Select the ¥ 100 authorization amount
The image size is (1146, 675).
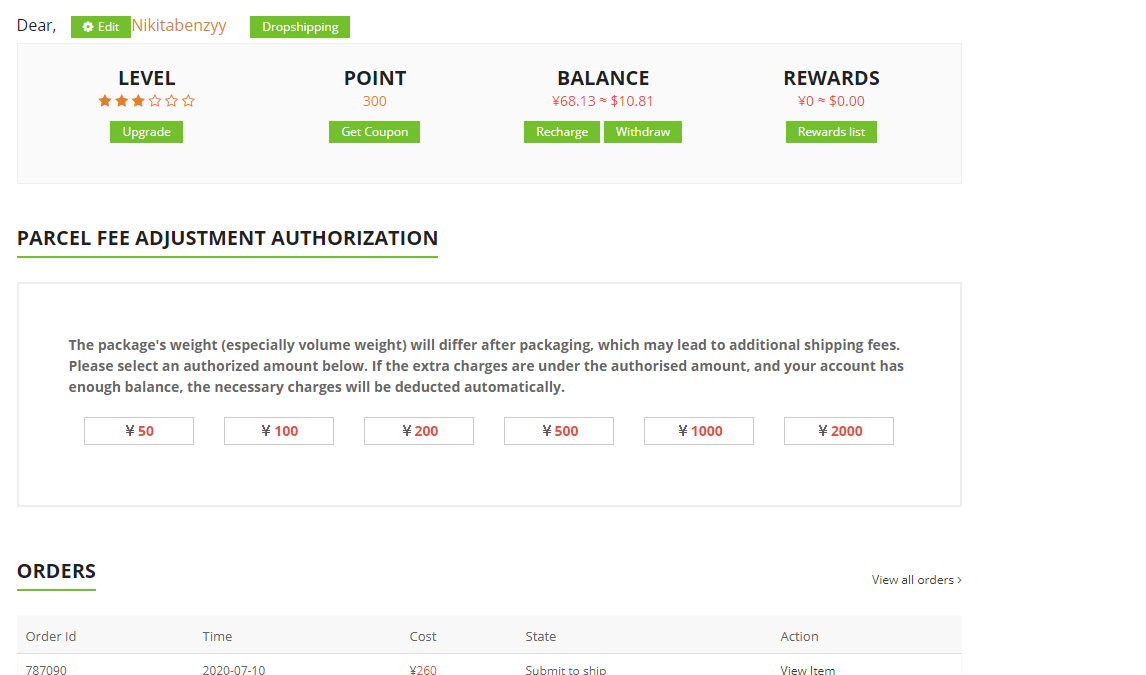pyautogui.click(x=279, y=431)
